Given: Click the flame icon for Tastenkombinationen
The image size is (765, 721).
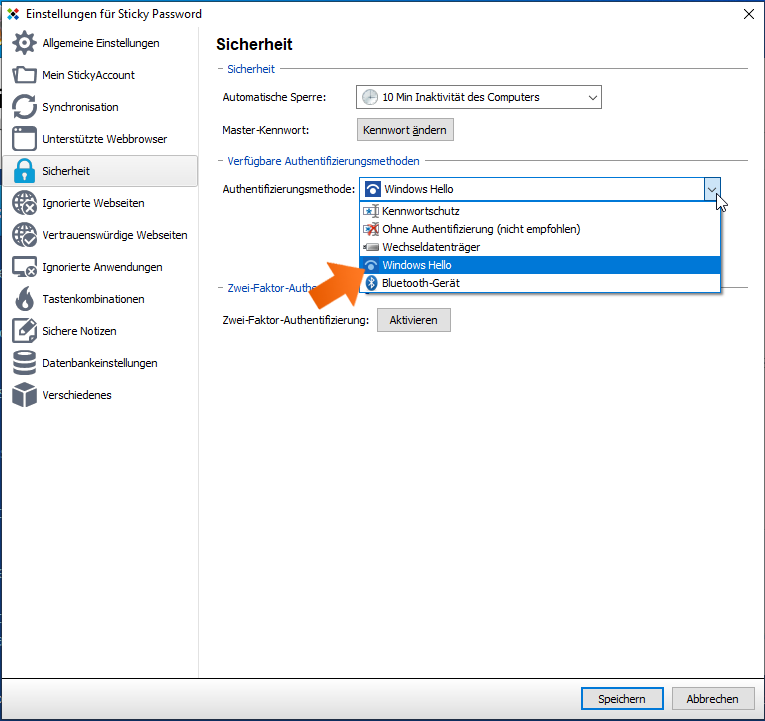Looking at the screenshot, I should click(24, 299).
